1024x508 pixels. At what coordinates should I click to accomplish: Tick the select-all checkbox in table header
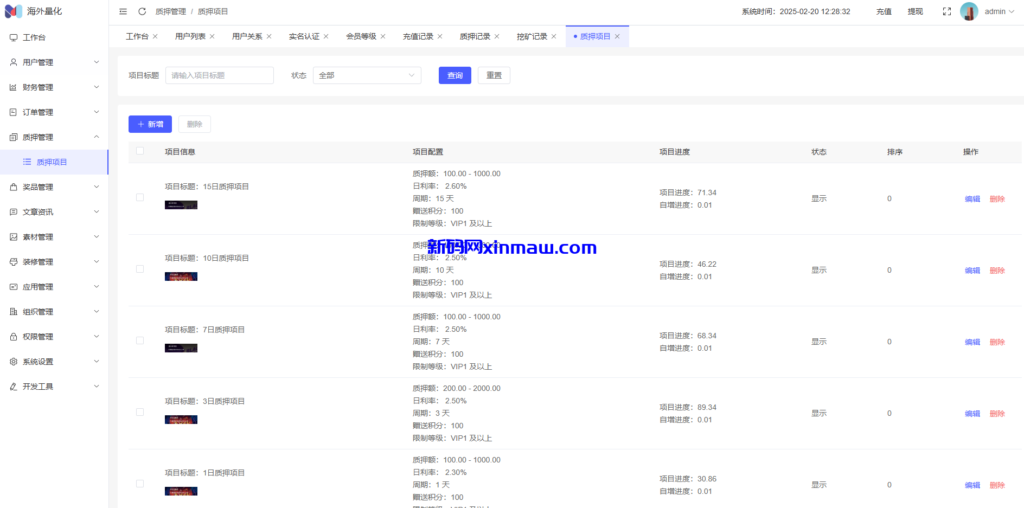coord(140,151)
